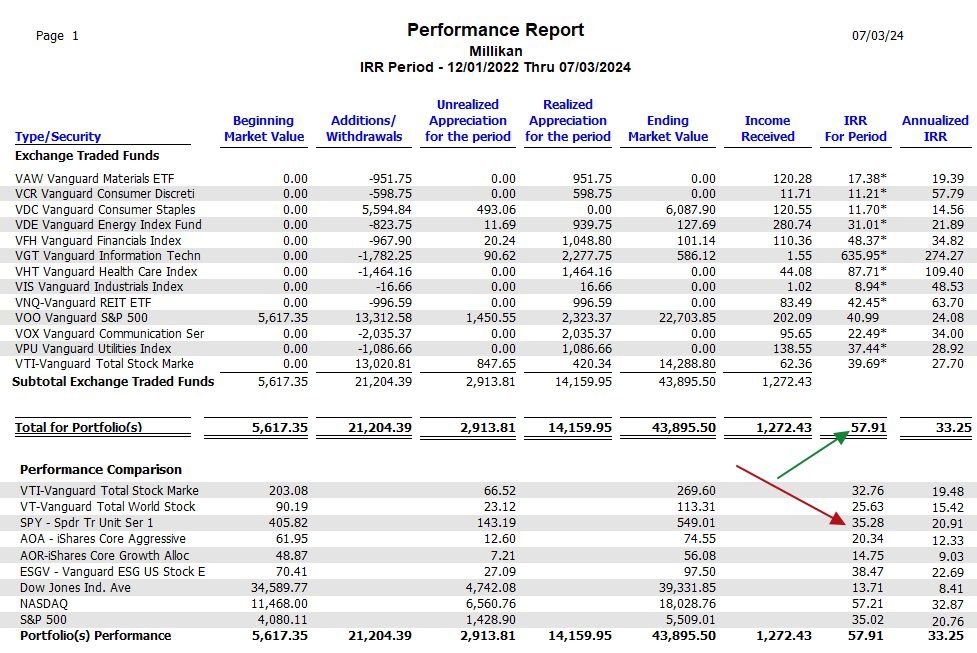Click the S&P 500 comparison row label
977x653 pixels.
point(43,620)
